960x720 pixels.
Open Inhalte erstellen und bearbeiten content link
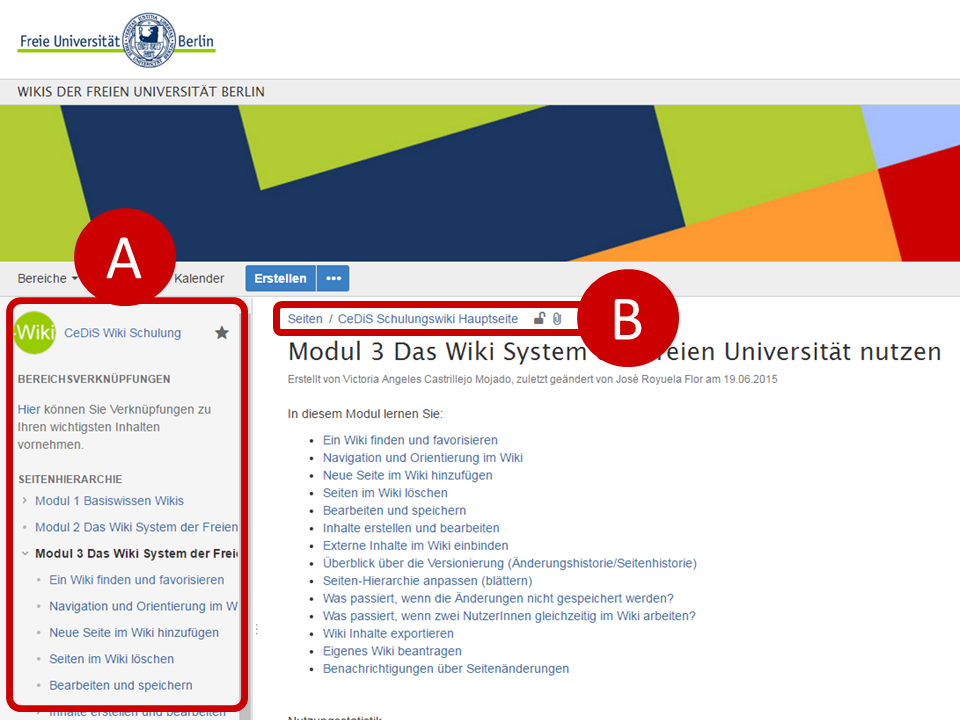tap(411, 528)
